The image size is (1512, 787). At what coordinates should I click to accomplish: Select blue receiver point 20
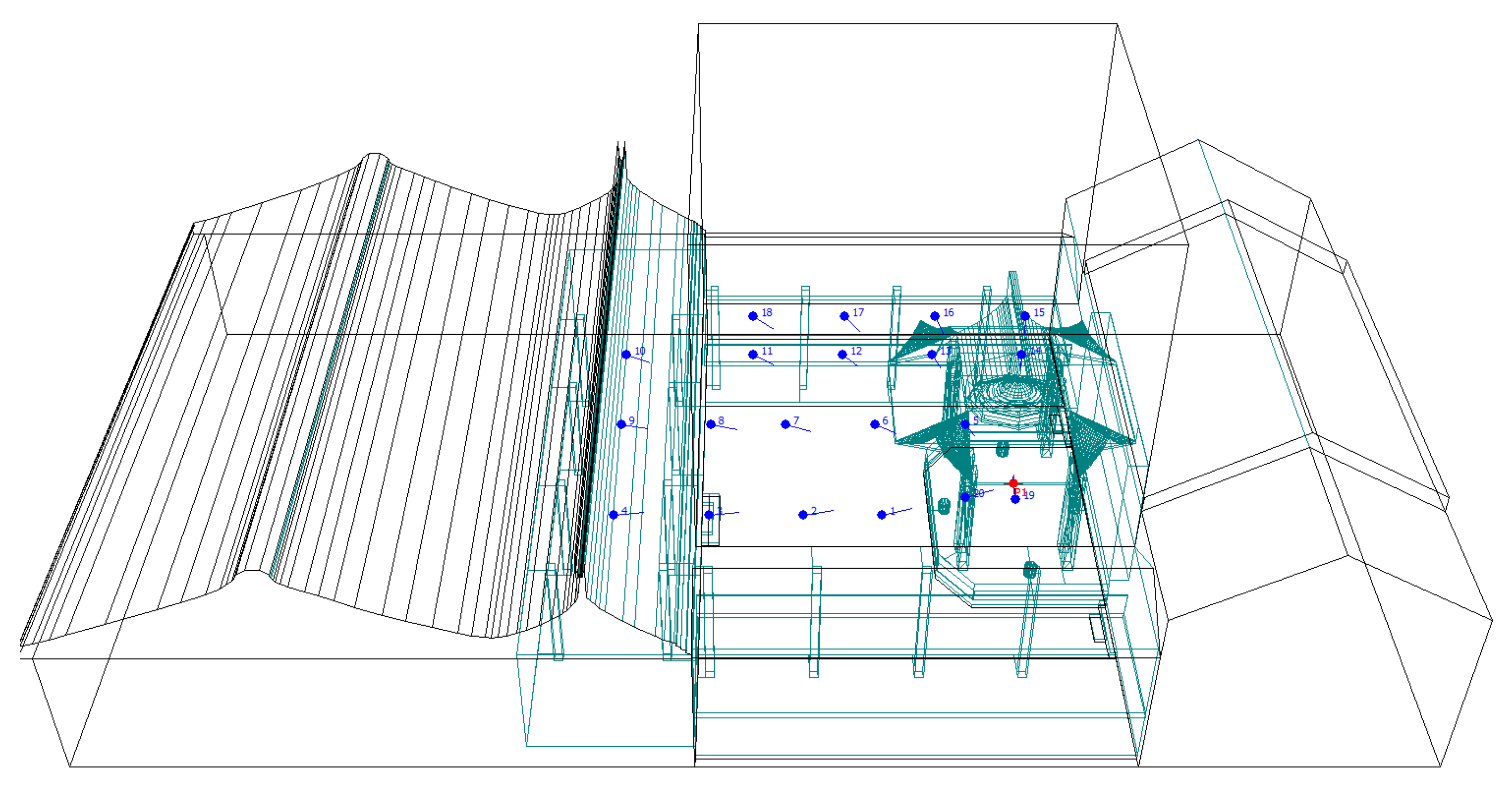click(965, 497)
